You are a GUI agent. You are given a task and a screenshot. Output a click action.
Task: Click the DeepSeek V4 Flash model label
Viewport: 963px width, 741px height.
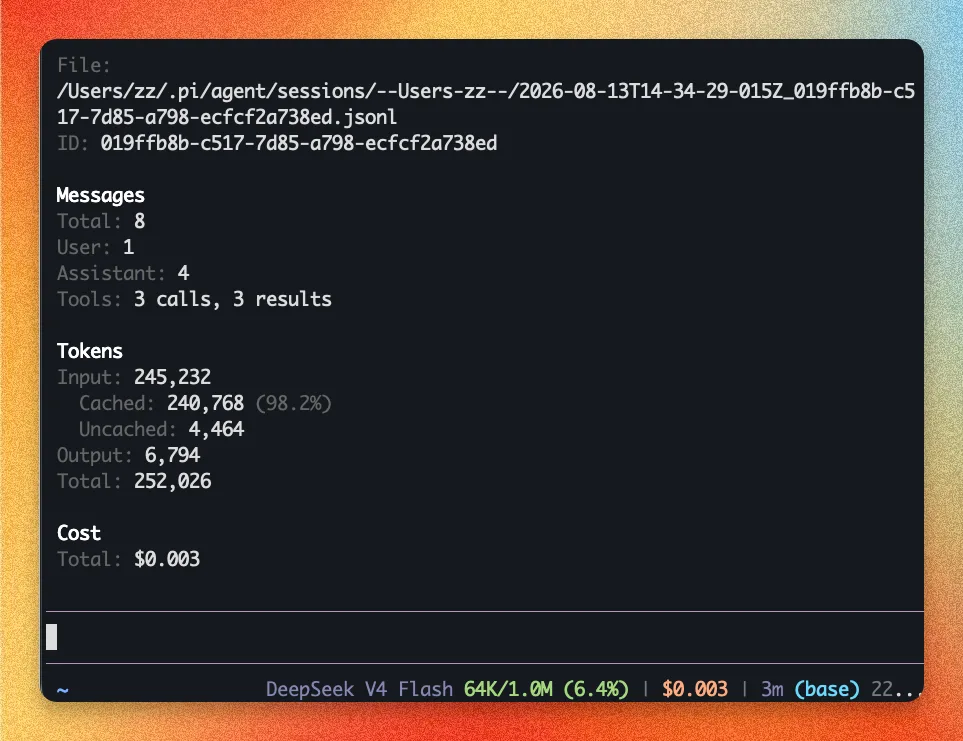point(359,689)
